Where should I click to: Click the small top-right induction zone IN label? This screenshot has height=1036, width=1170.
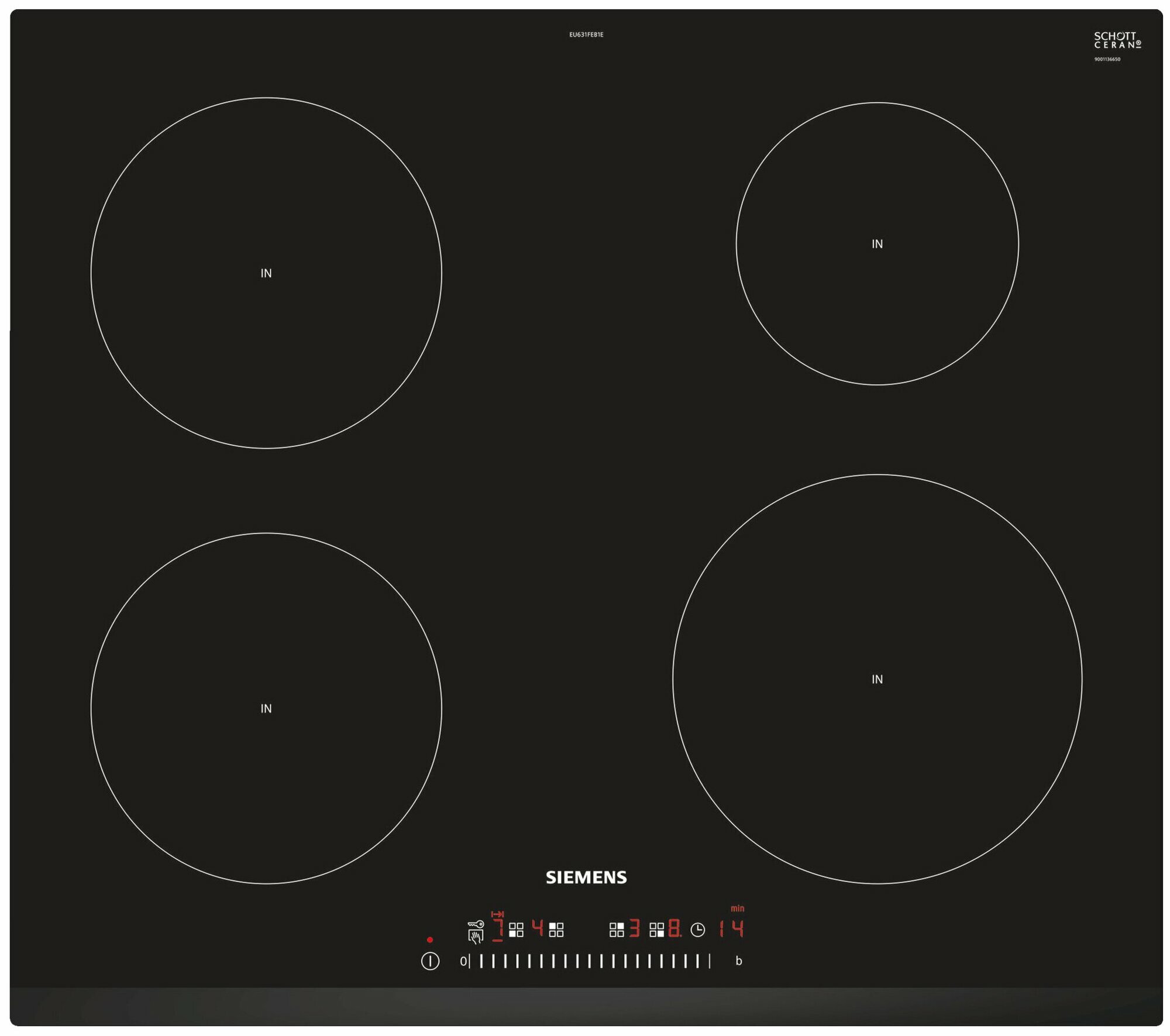[877, 244]
